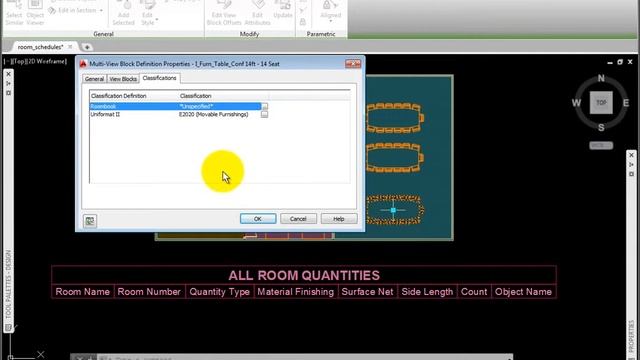Click the Top 2D Wireframe viewport label
This screenshot has width=640, height=360.
[x=36, y=61]
